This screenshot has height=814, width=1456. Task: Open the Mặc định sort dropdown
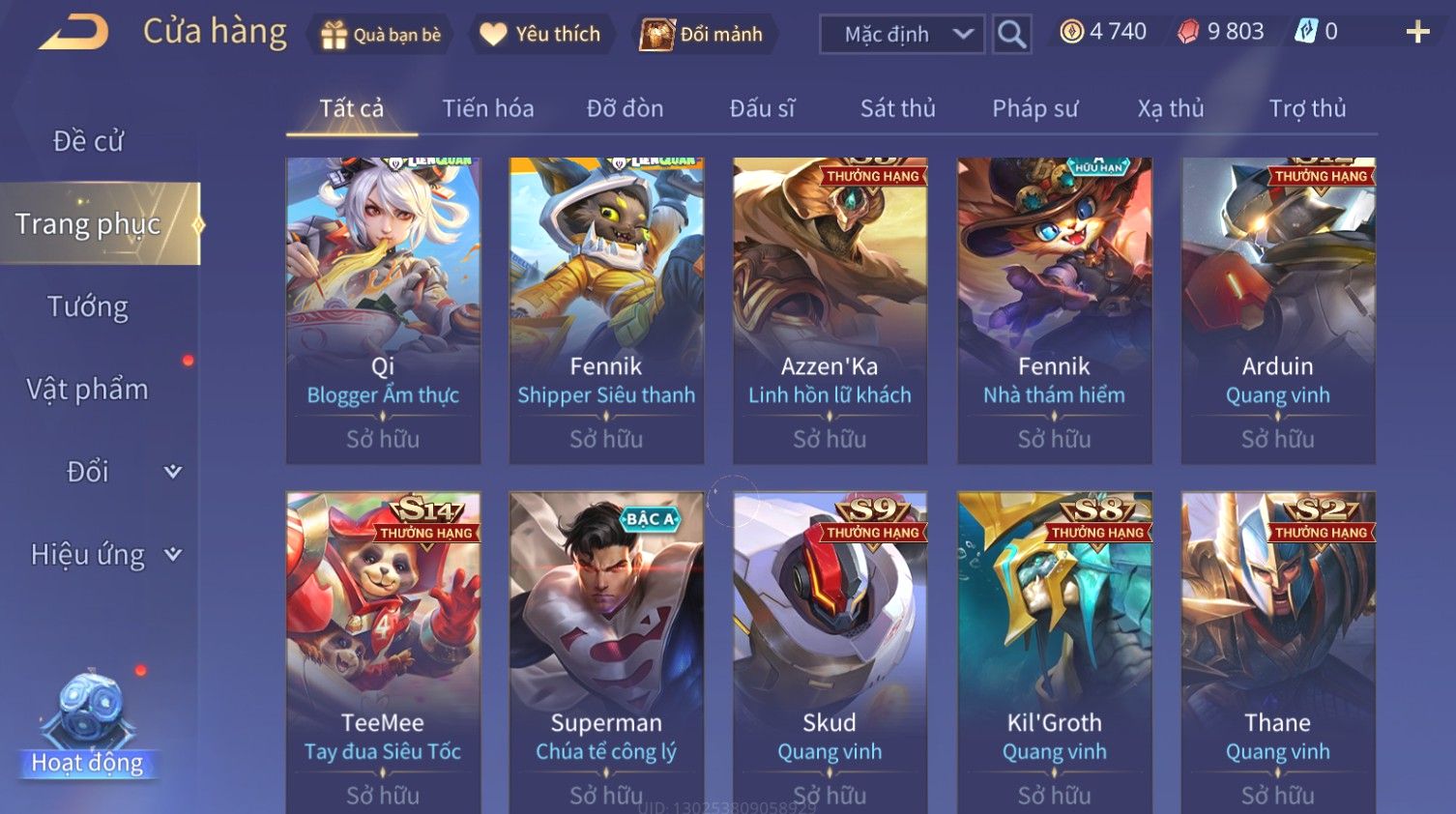click(902, 35)
